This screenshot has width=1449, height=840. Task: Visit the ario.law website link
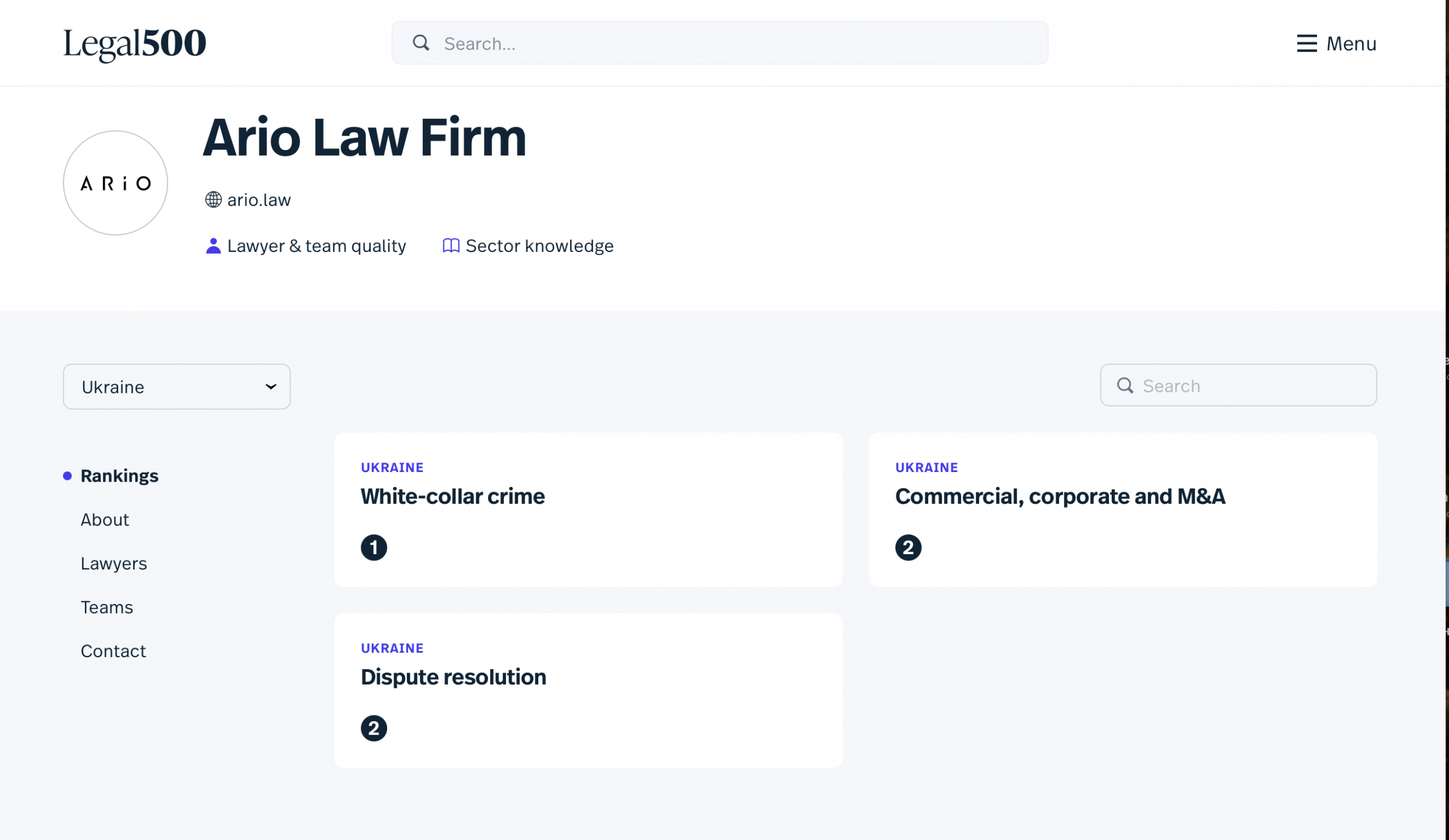pos(259,200)
